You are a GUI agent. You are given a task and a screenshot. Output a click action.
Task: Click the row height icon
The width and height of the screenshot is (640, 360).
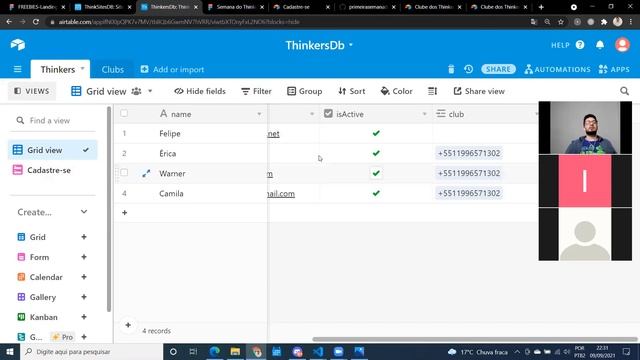(x=432, y=91)
